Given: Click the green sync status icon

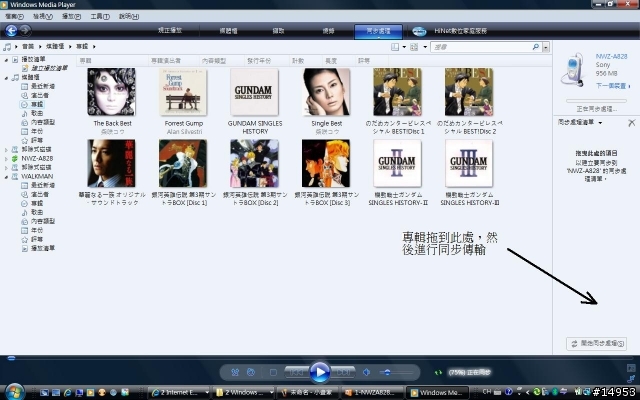Looking at the screenshot, I should (x=438, y=372).
